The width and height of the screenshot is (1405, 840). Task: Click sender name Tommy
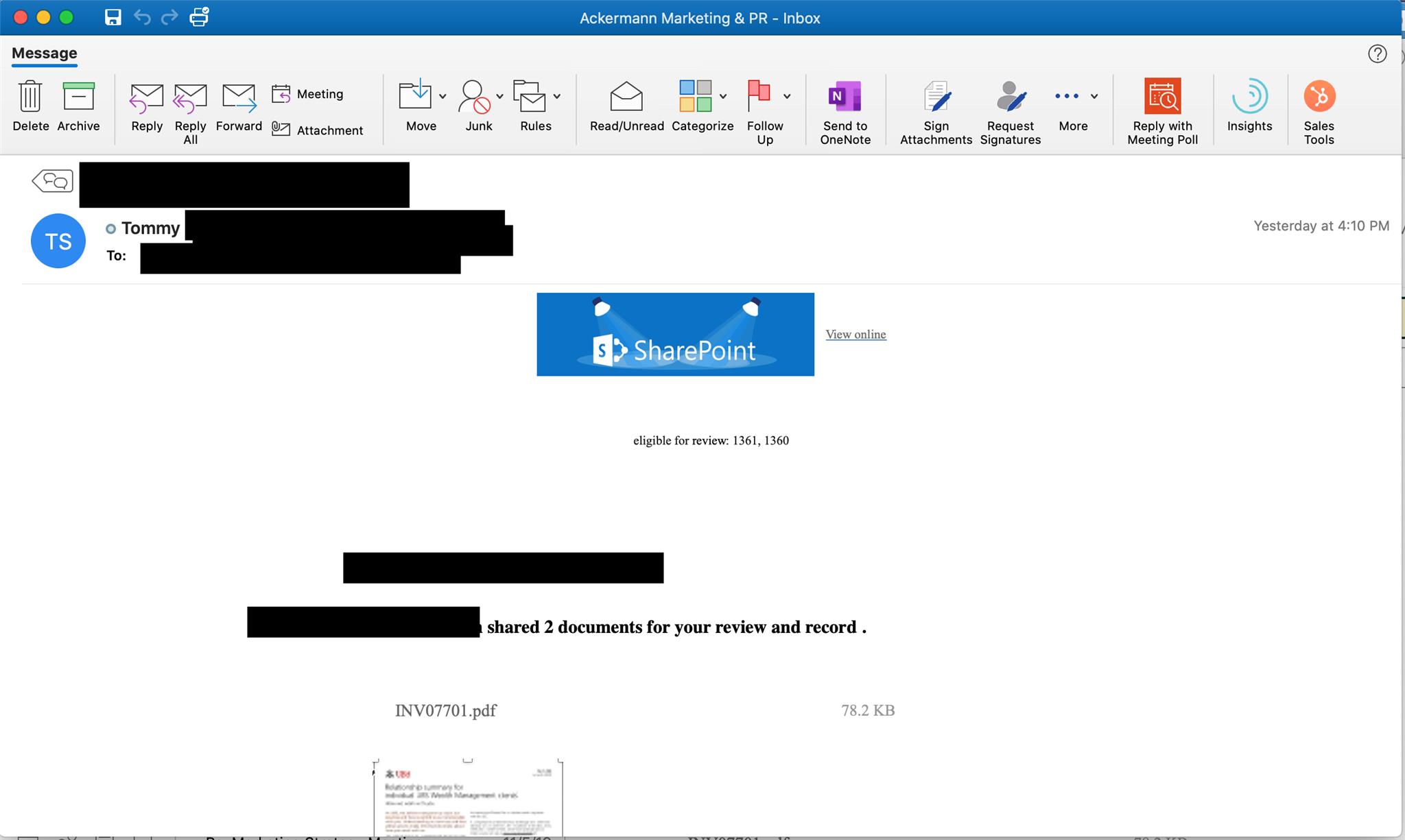[x=151, y=228]
